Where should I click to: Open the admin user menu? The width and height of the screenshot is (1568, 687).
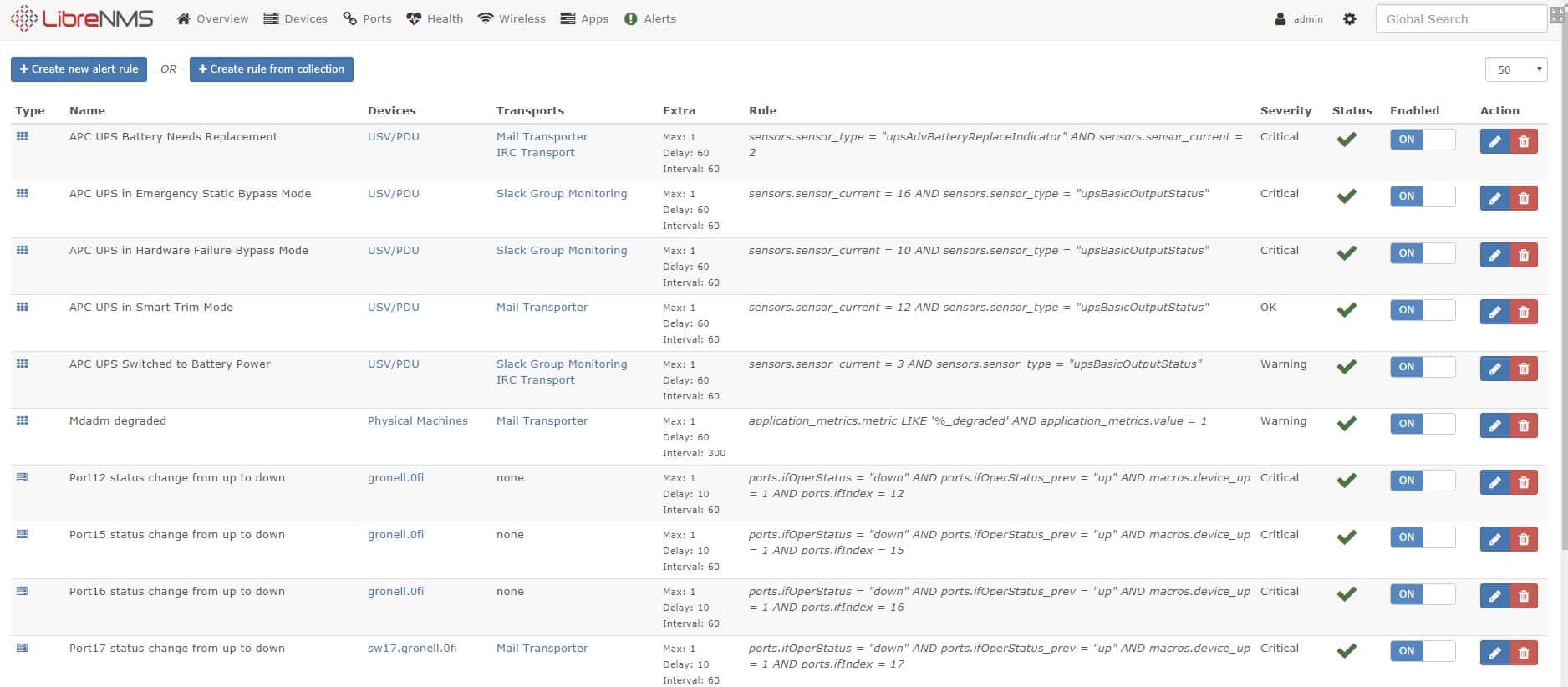(x=1299, y=18)
